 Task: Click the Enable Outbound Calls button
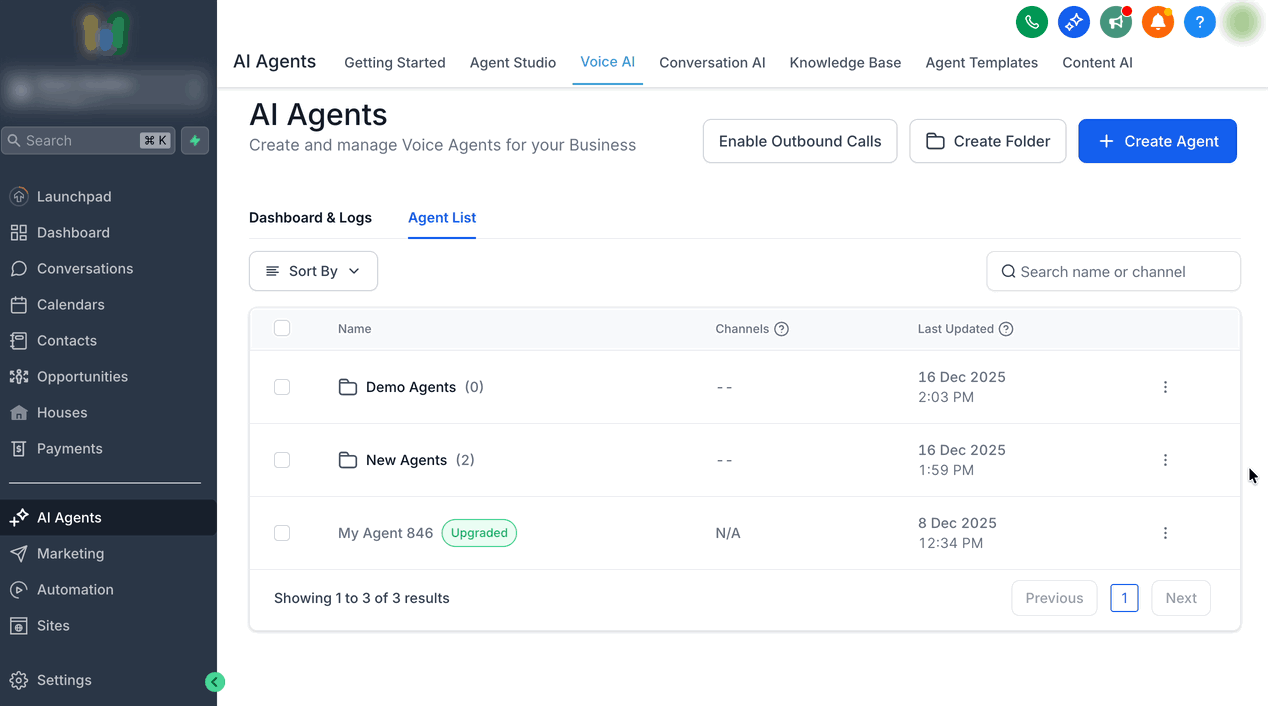coord(800,141)
